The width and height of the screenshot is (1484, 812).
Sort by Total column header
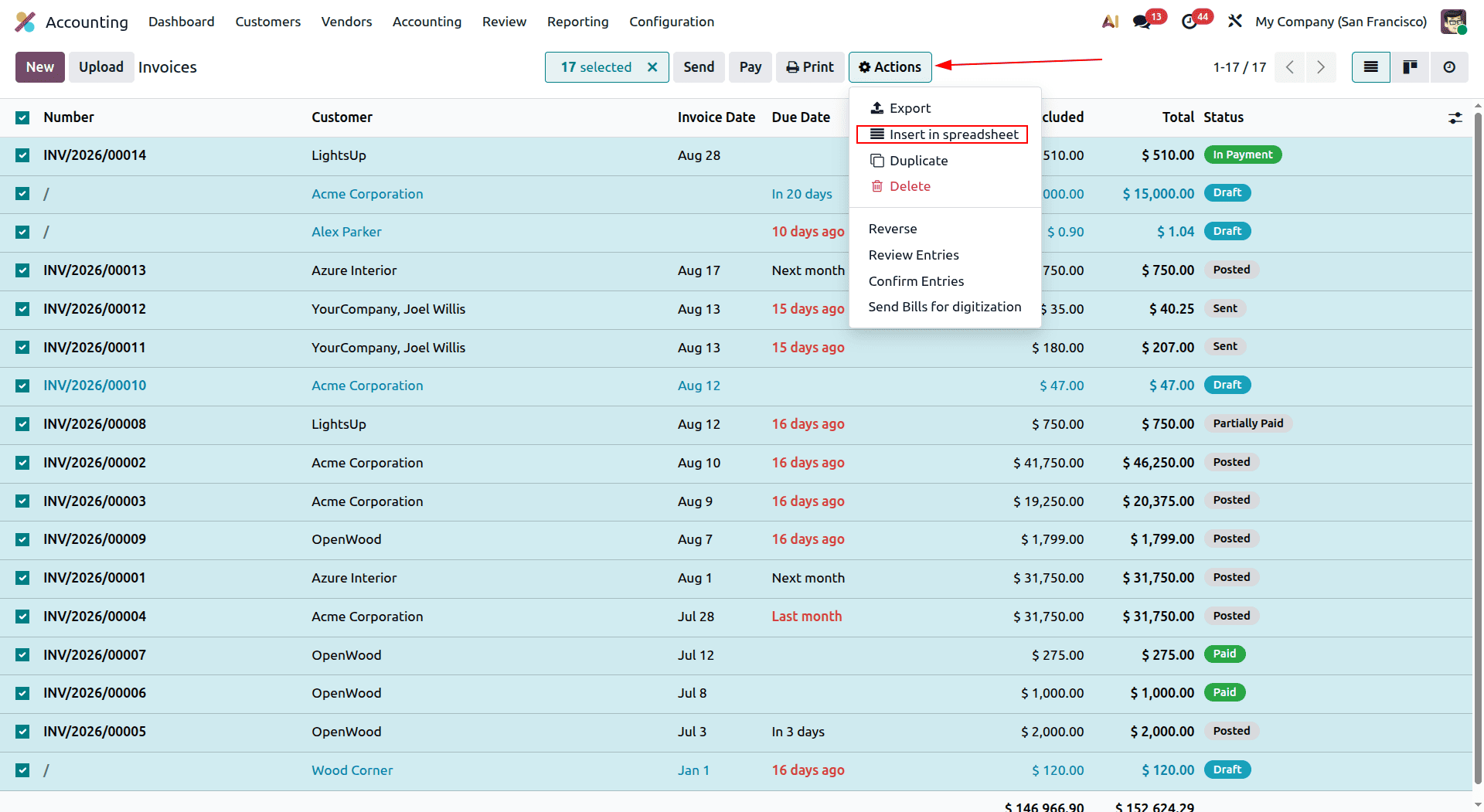1178,117
